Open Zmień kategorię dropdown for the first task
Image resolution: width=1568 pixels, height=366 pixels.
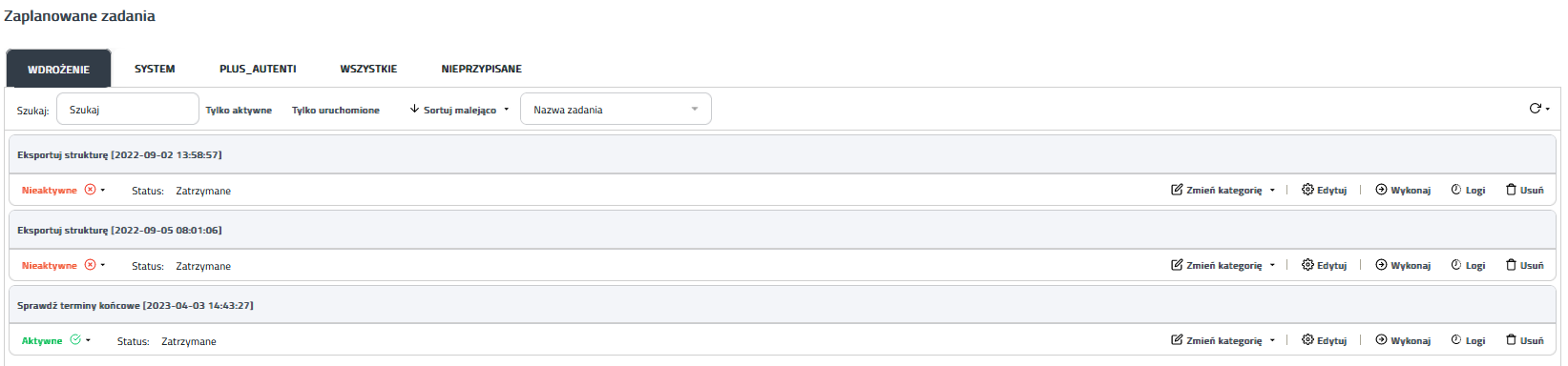click(1223, 190)
